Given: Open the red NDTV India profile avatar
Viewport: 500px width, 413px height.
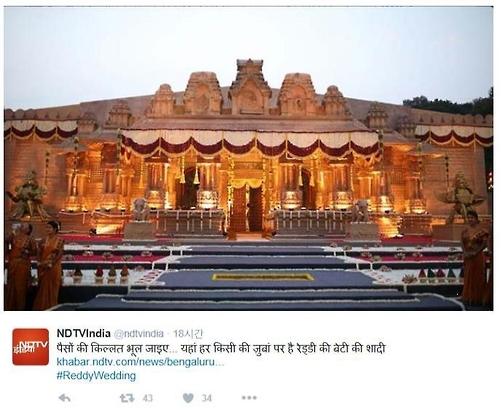Looking at the screenshot, I should tap(31, 347).
